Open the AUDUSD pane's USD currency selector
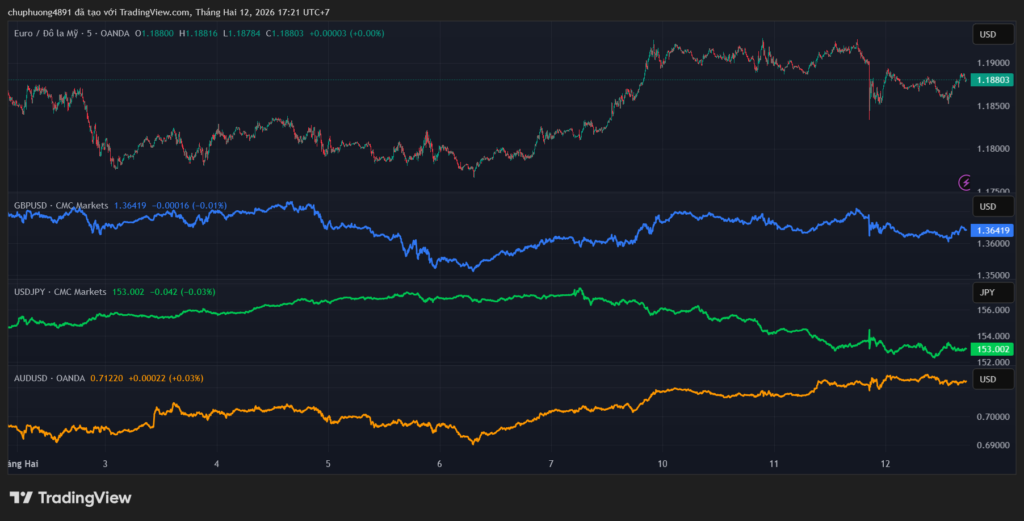This screenshot has height=521, width=1024. [987, 380]
